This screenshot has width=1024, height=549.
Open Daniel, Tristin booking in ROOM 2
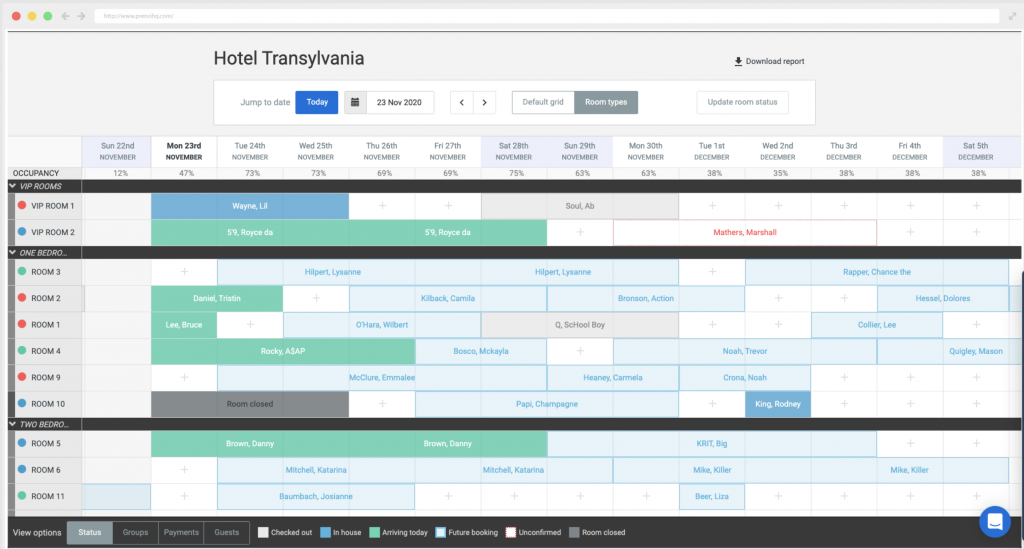point(217,298)
